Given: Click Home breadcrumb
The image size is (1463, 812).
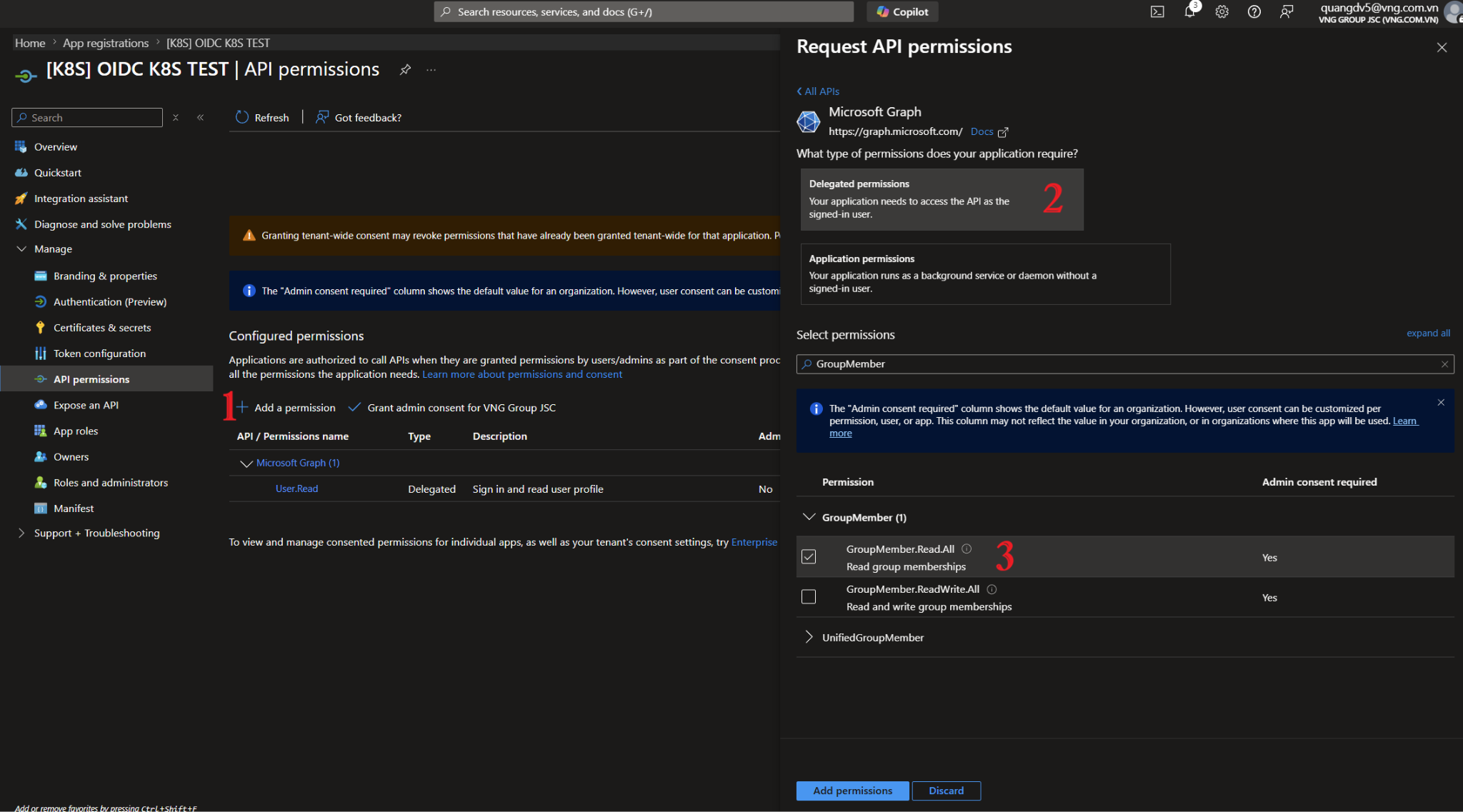Looking at the screenshot, I should click(x=30, y=43).
